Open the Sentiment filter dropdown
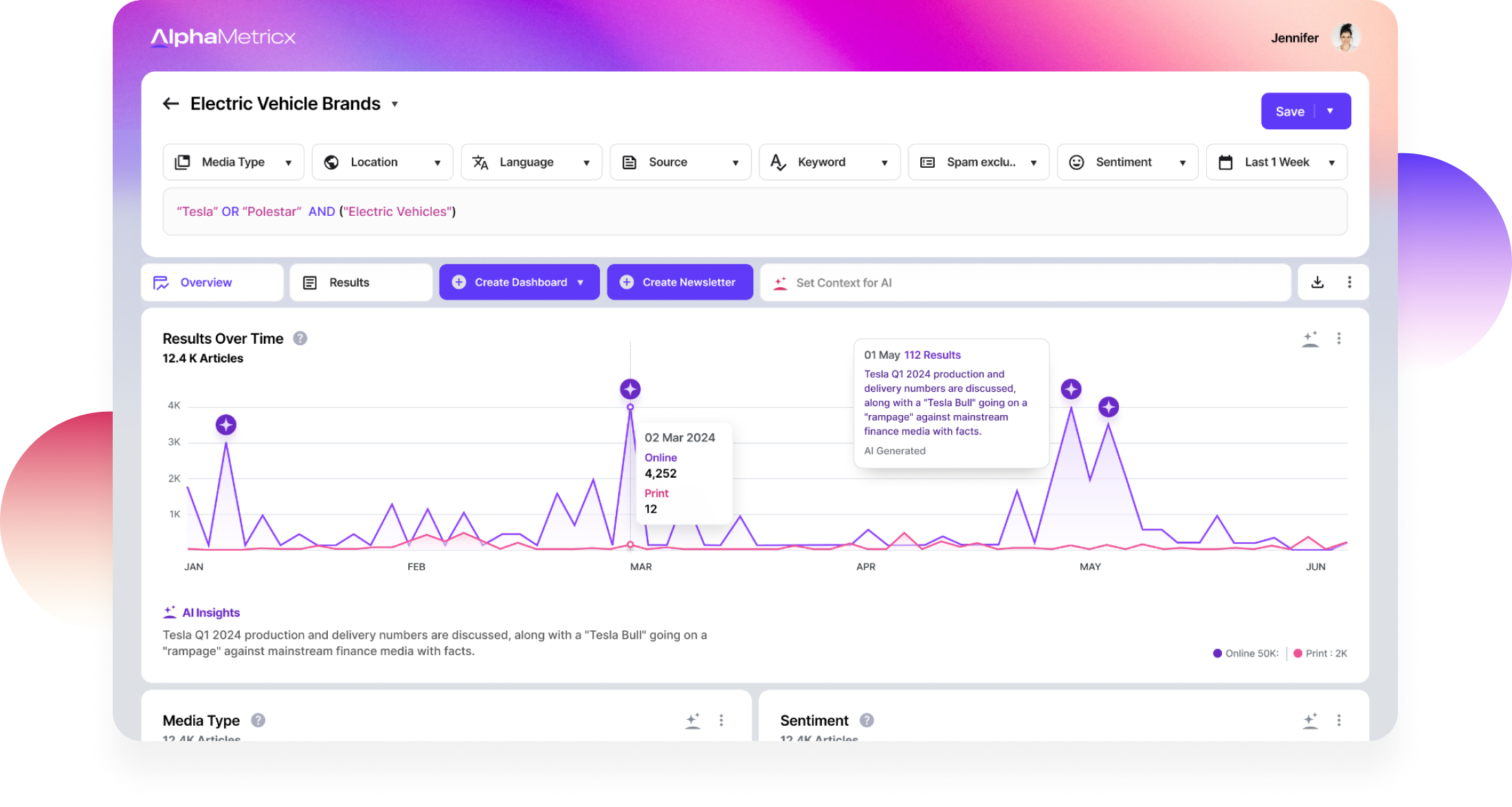The width and height of the screenshot is (1512, 807). [1128, 162]
